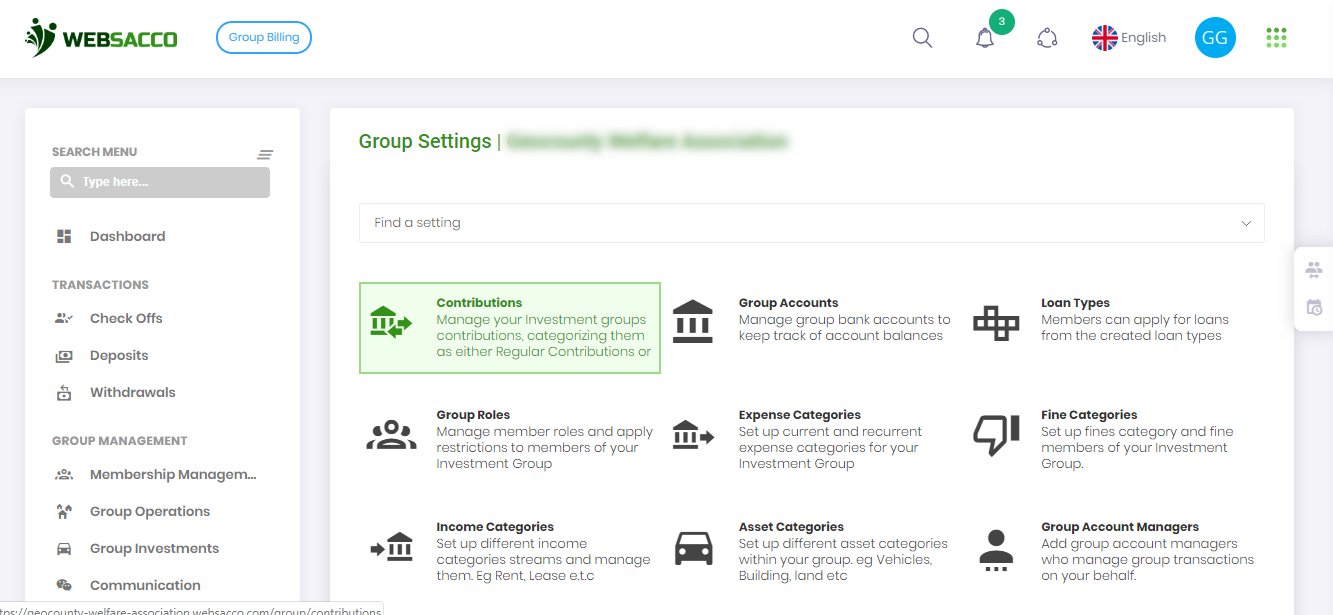Viewport: 1333px width, 615px height.
Task: Open notifications via the bell icon
Action: [x=984, y=38]
